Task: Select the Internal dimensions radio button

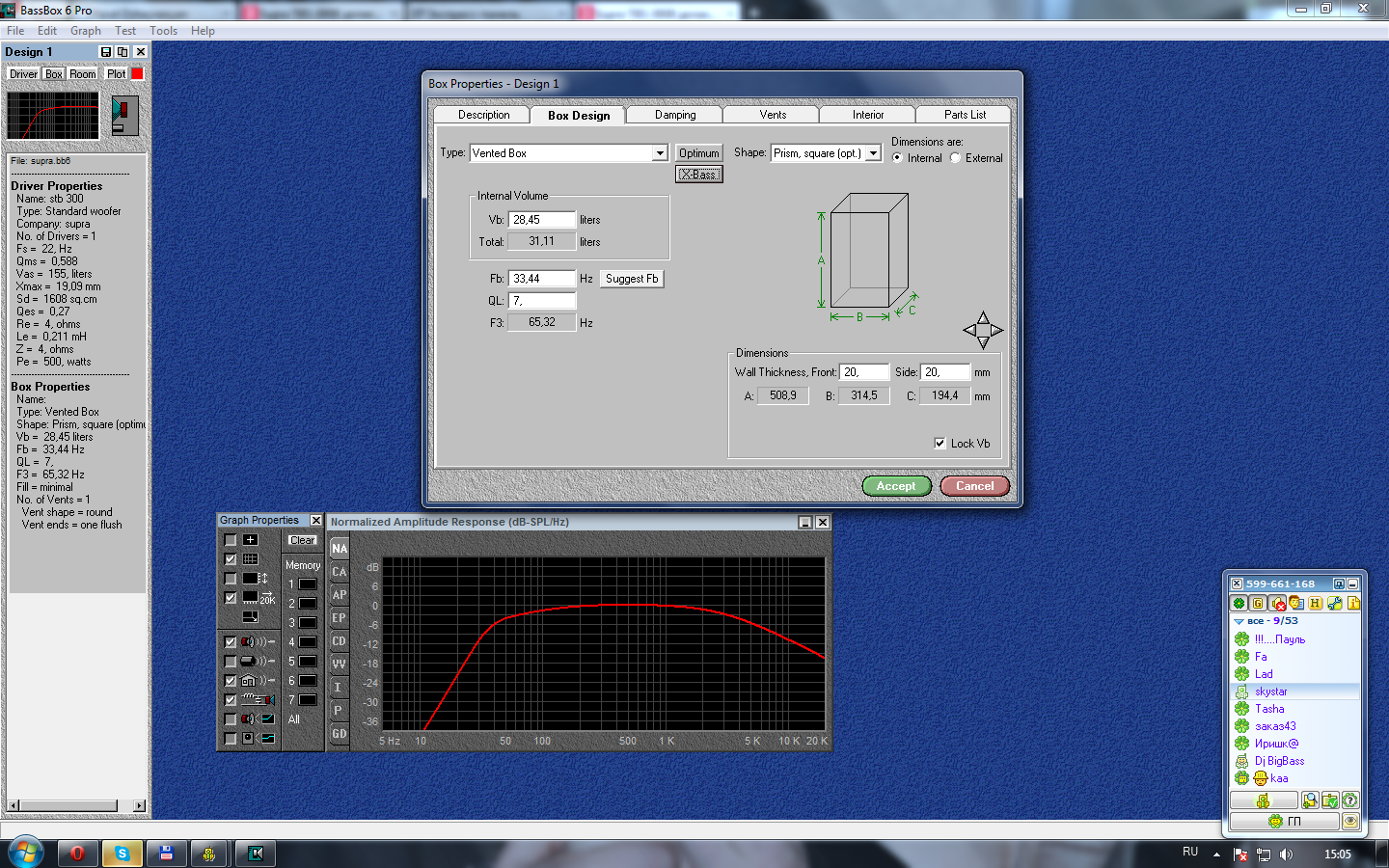Action: click(898, 158)
